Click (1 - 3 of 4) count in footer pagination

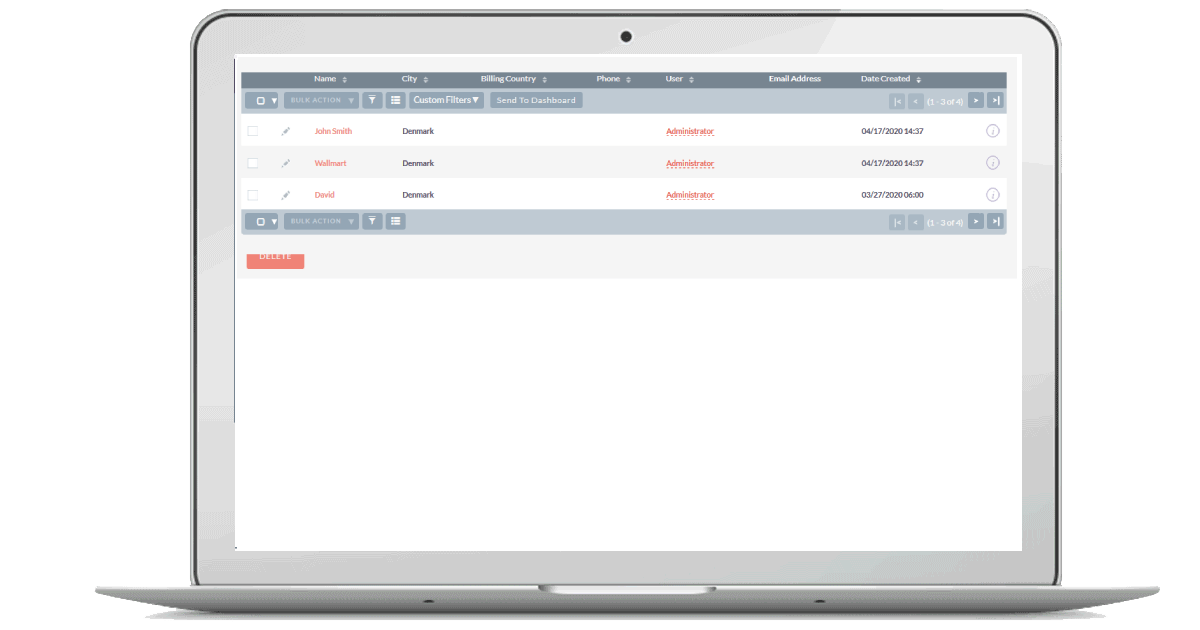click(945, 222)
